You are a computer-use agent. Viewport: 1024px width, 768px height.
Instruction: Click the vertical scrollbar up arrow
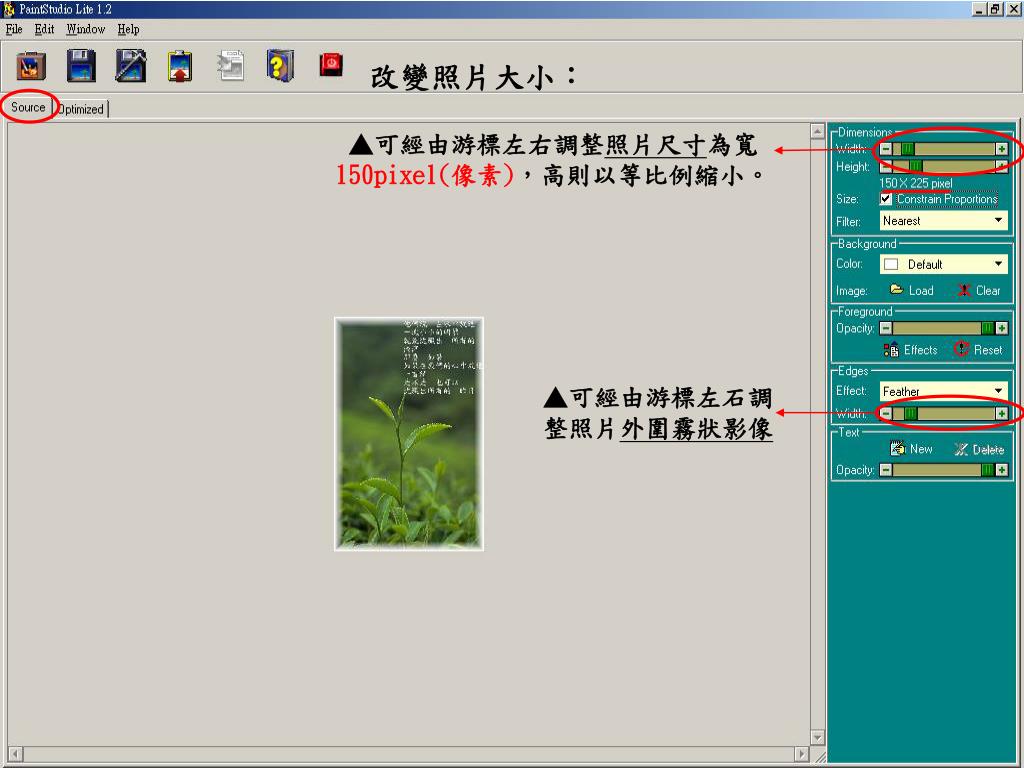(x=817, y=131)
